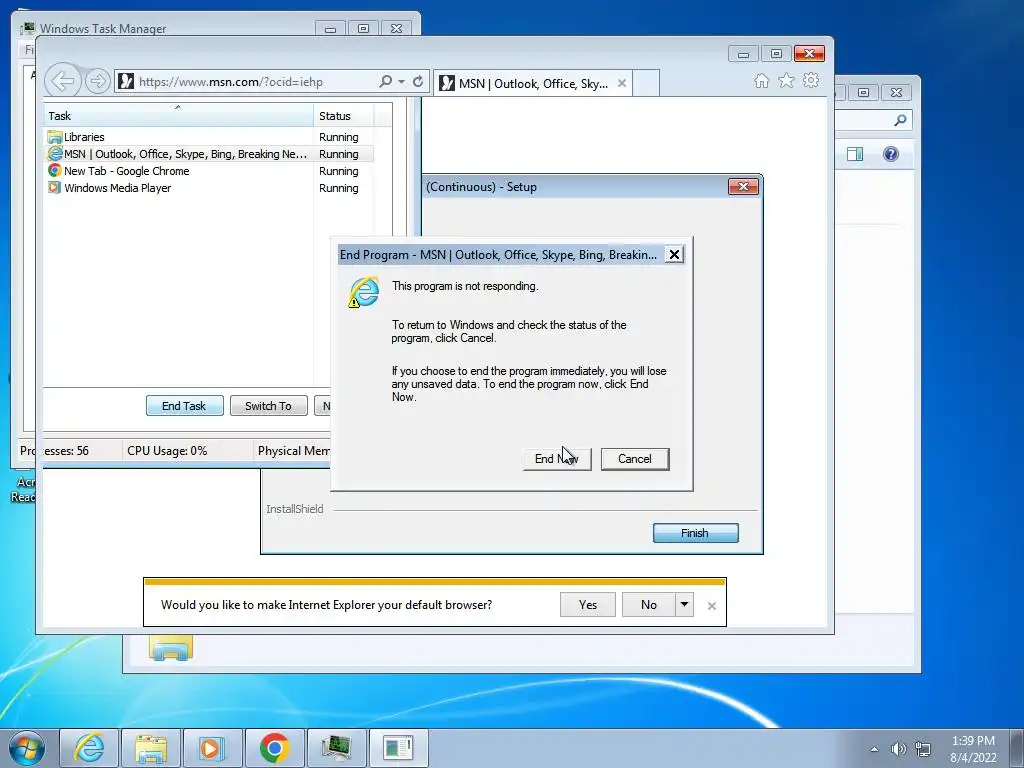Viewport: 1024px width, 768px height.
Task: Open address bar autocomplete dropdown arrow
Action: click(x=401, y=82)
